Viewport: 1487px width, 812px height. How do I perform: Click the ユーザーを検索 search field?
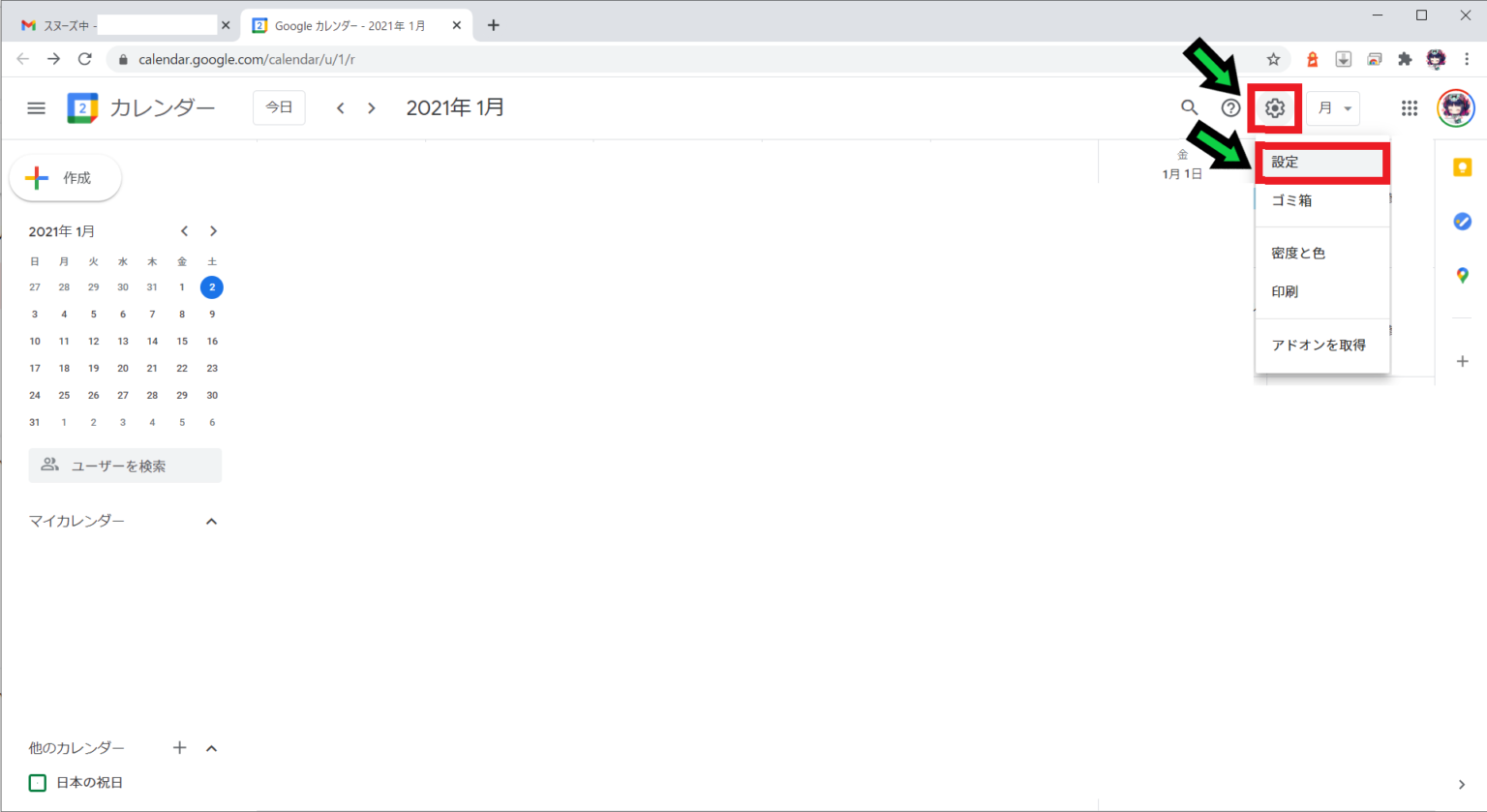coord(126,466)
